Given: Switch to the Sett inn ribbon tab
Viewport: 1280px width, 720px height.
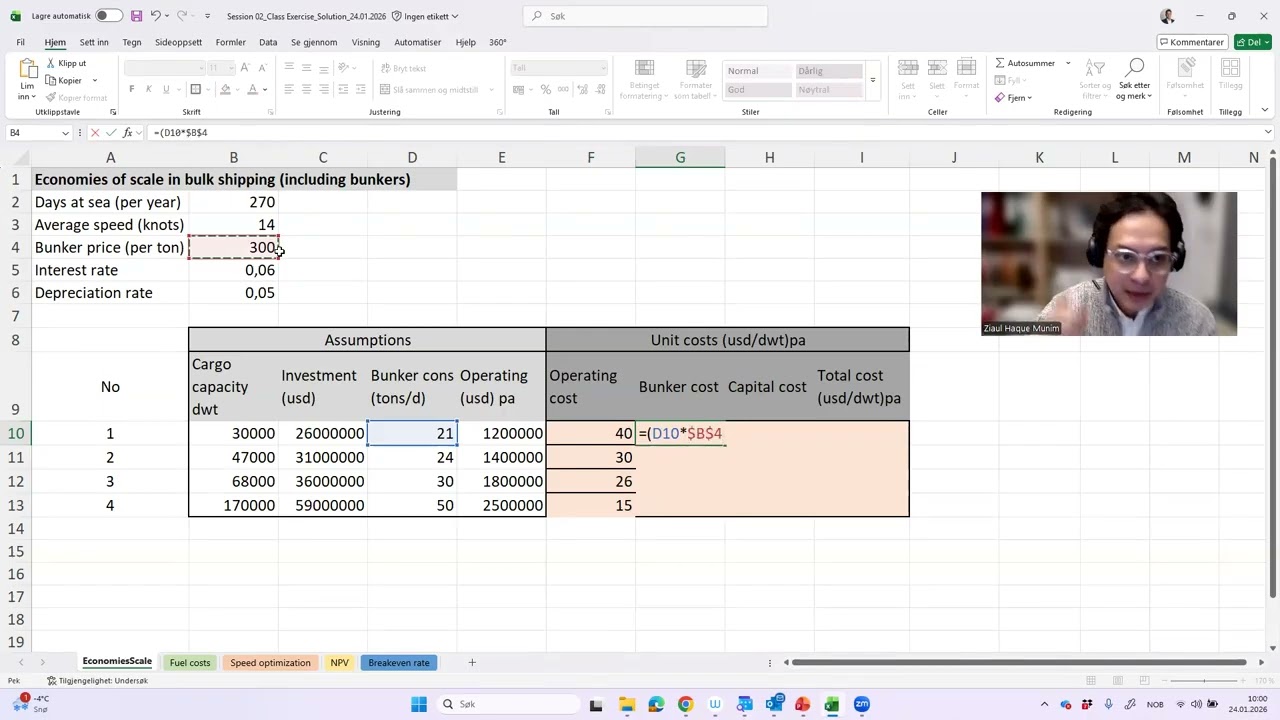Looking at the screenshot, I should click(x=94, y=42).
